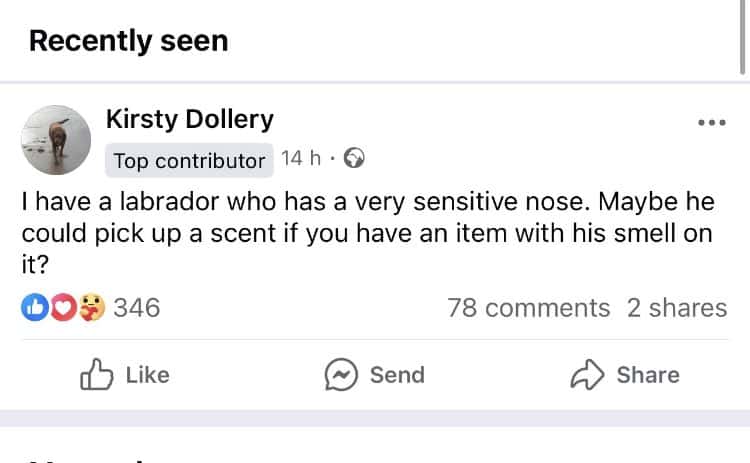Click the Share arrow icon

[587, 375]
